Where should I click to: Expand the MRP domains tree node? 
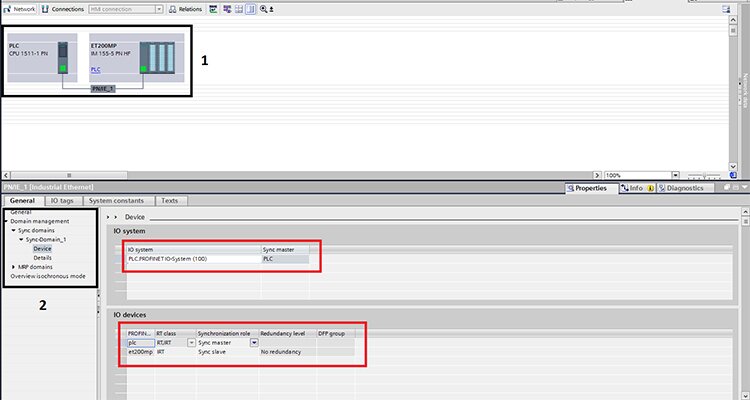pyautogui.click(x=13, y=267)
